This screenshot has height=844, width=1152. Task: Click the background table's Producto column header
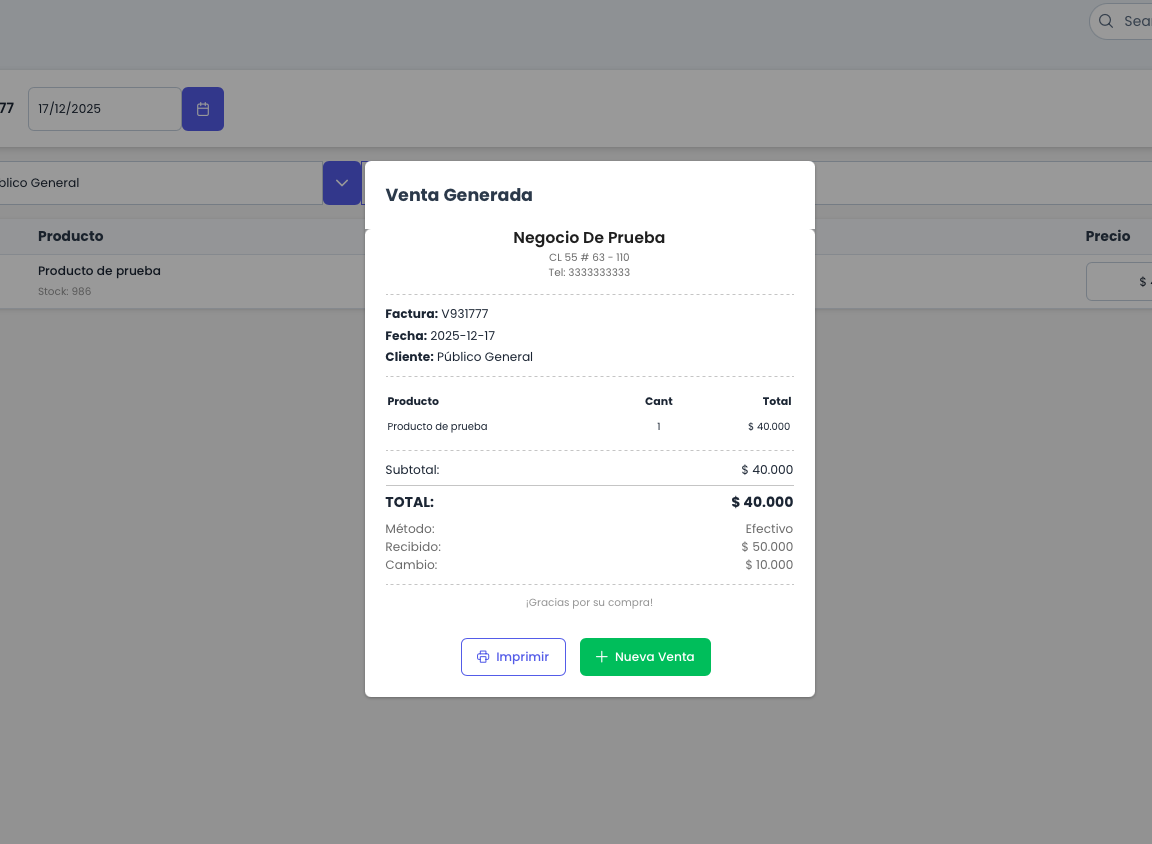71,236
